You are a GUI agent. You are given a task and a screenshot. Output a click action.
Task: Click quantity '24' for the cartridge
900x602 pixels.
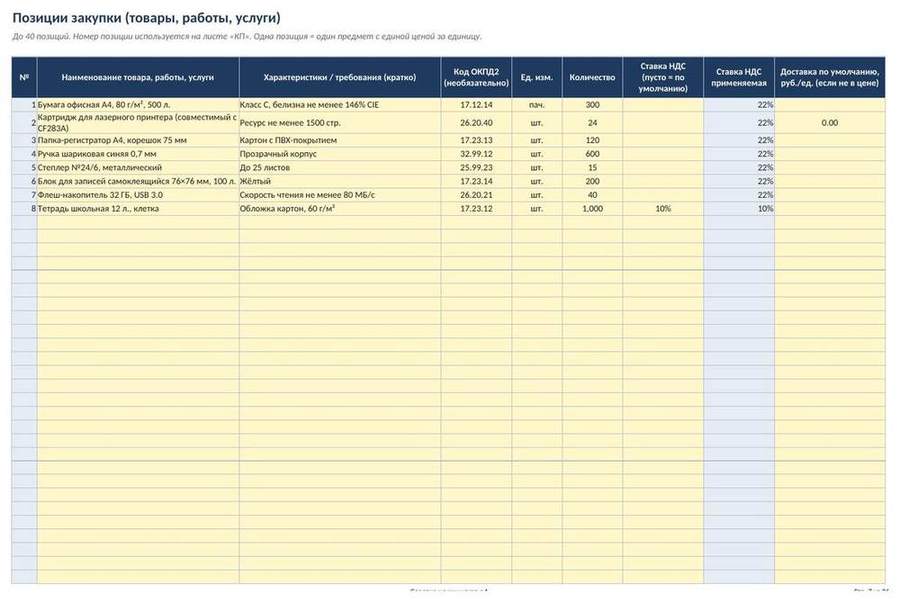(x=592, y=123)
